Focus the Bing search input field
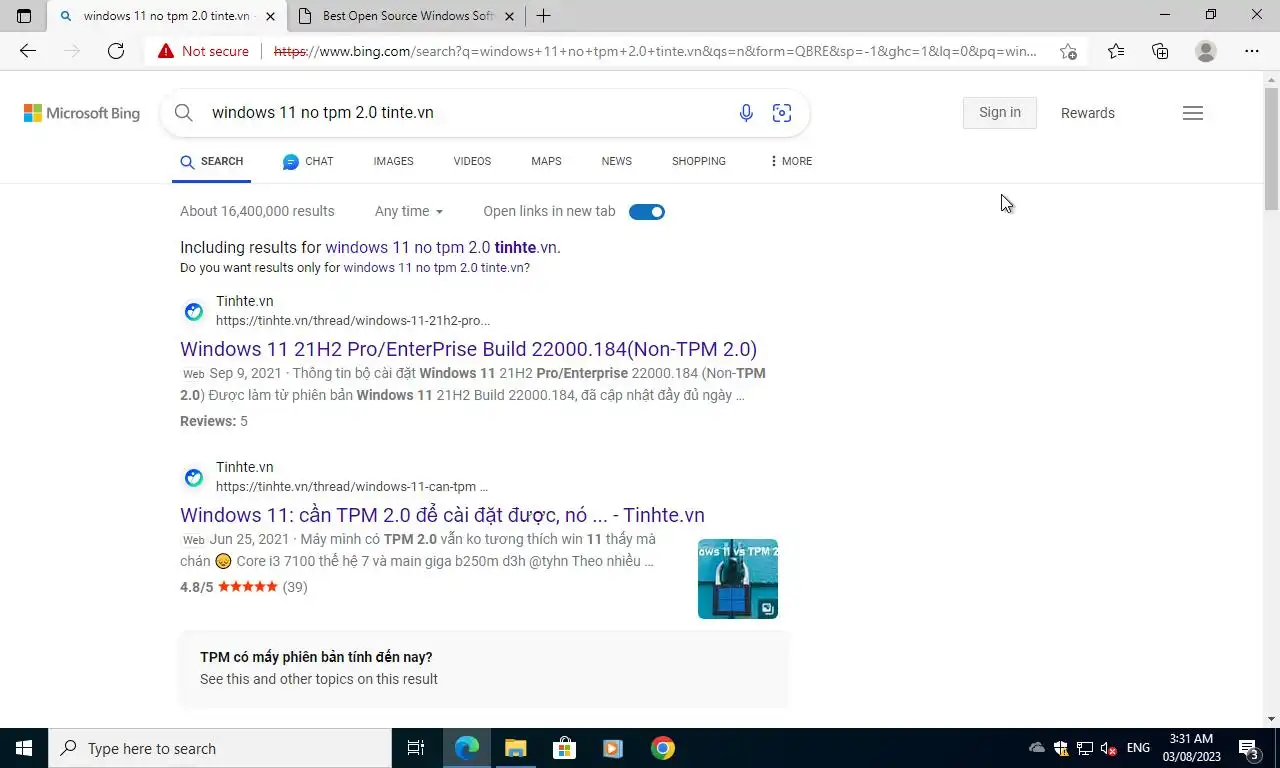 tap(465, 113)
